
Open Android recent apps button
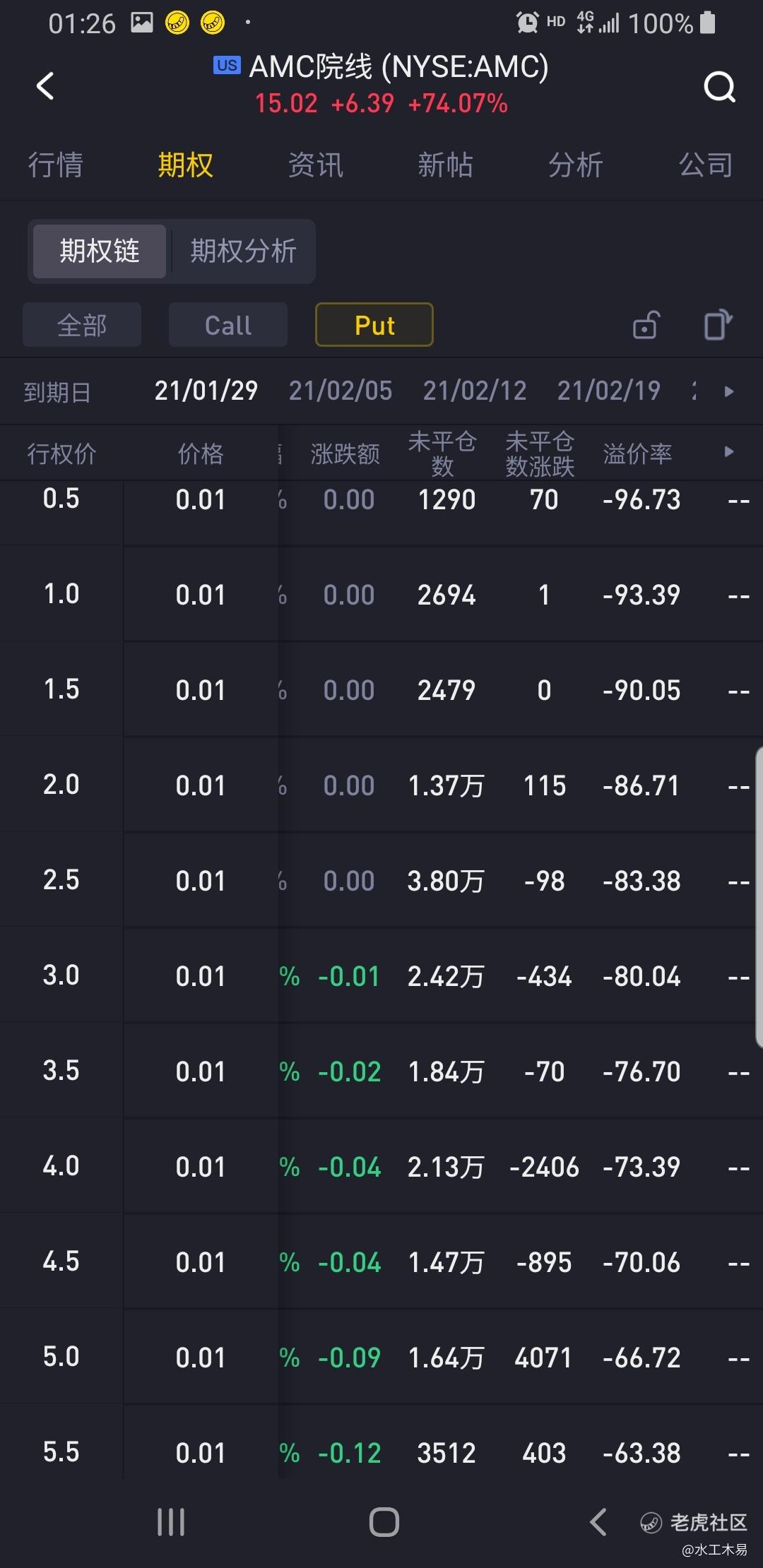pyautogui.click(x=171, y=1521)
